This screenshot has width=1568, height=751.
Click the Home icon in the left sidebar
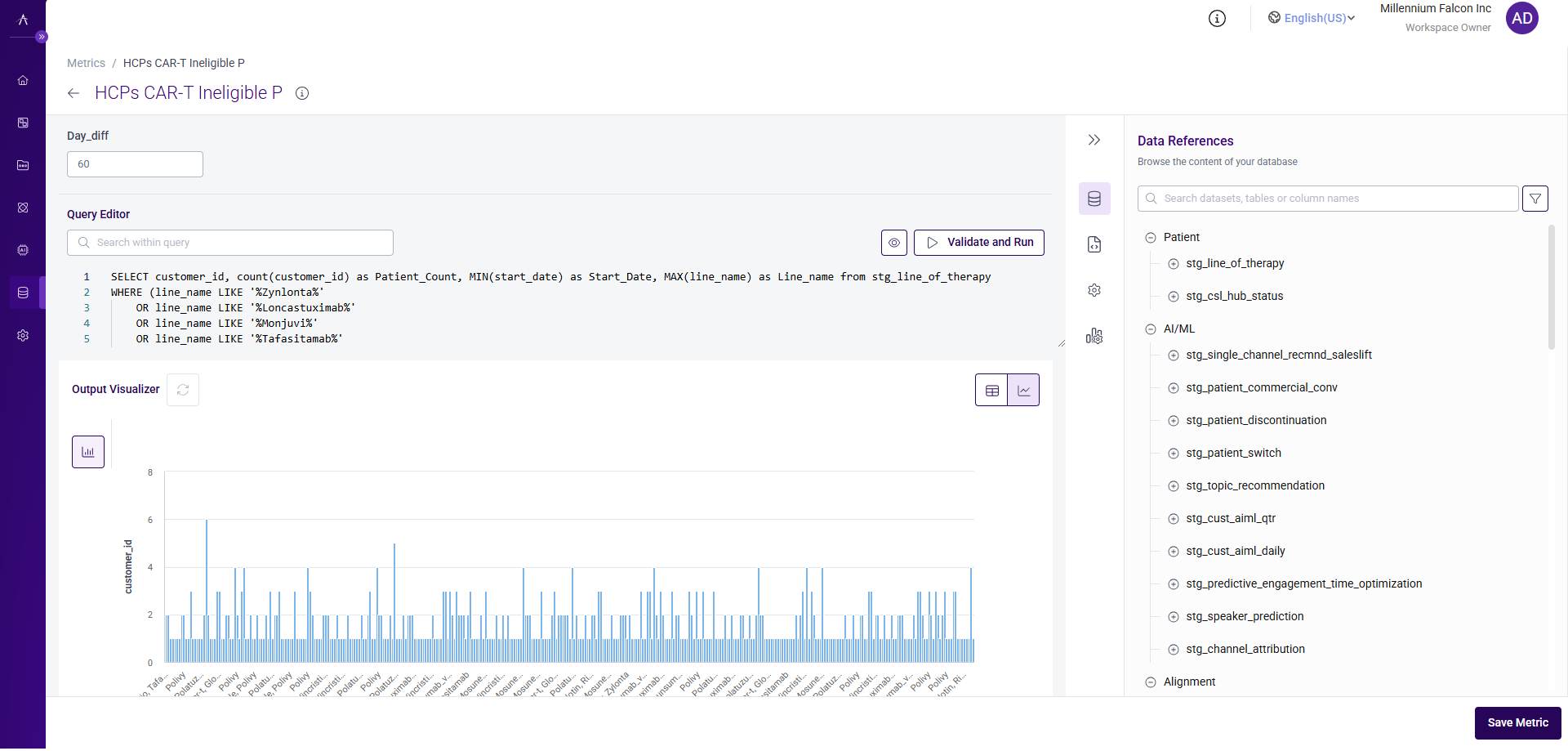click(x=23, y=80)
